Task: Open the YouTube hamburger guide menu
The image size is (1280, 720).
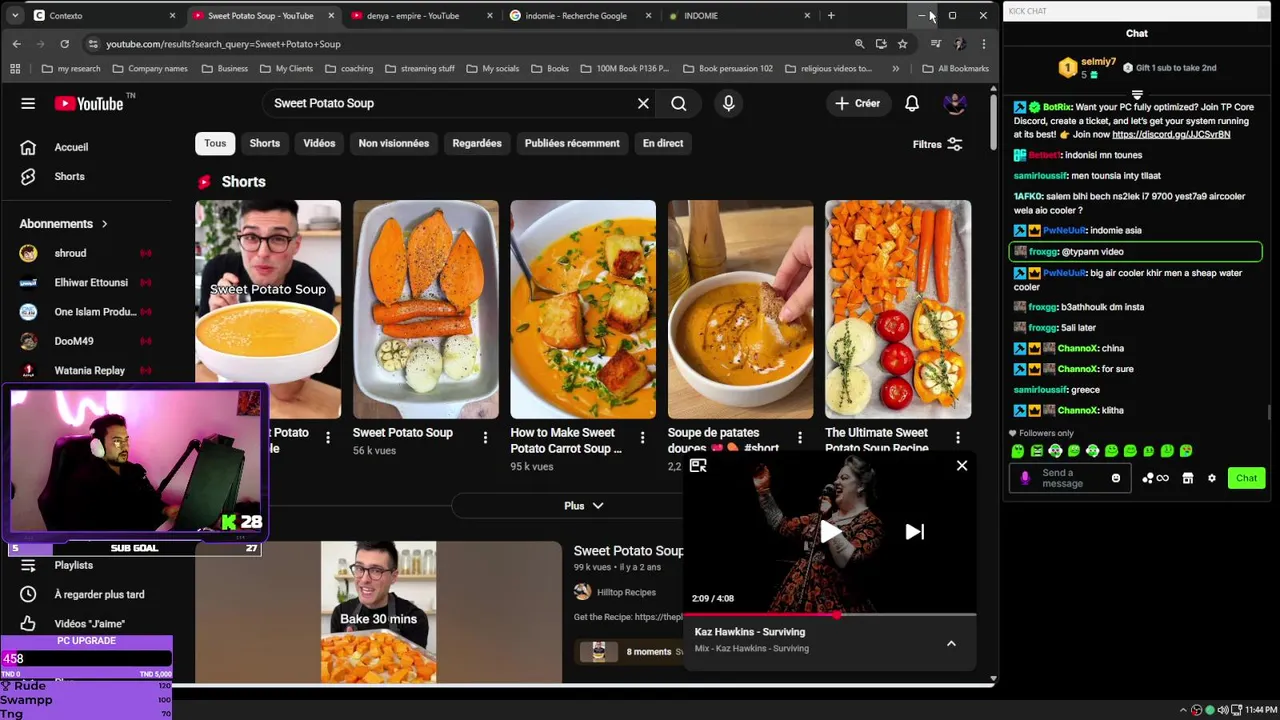Action: [x=28, y=103]
